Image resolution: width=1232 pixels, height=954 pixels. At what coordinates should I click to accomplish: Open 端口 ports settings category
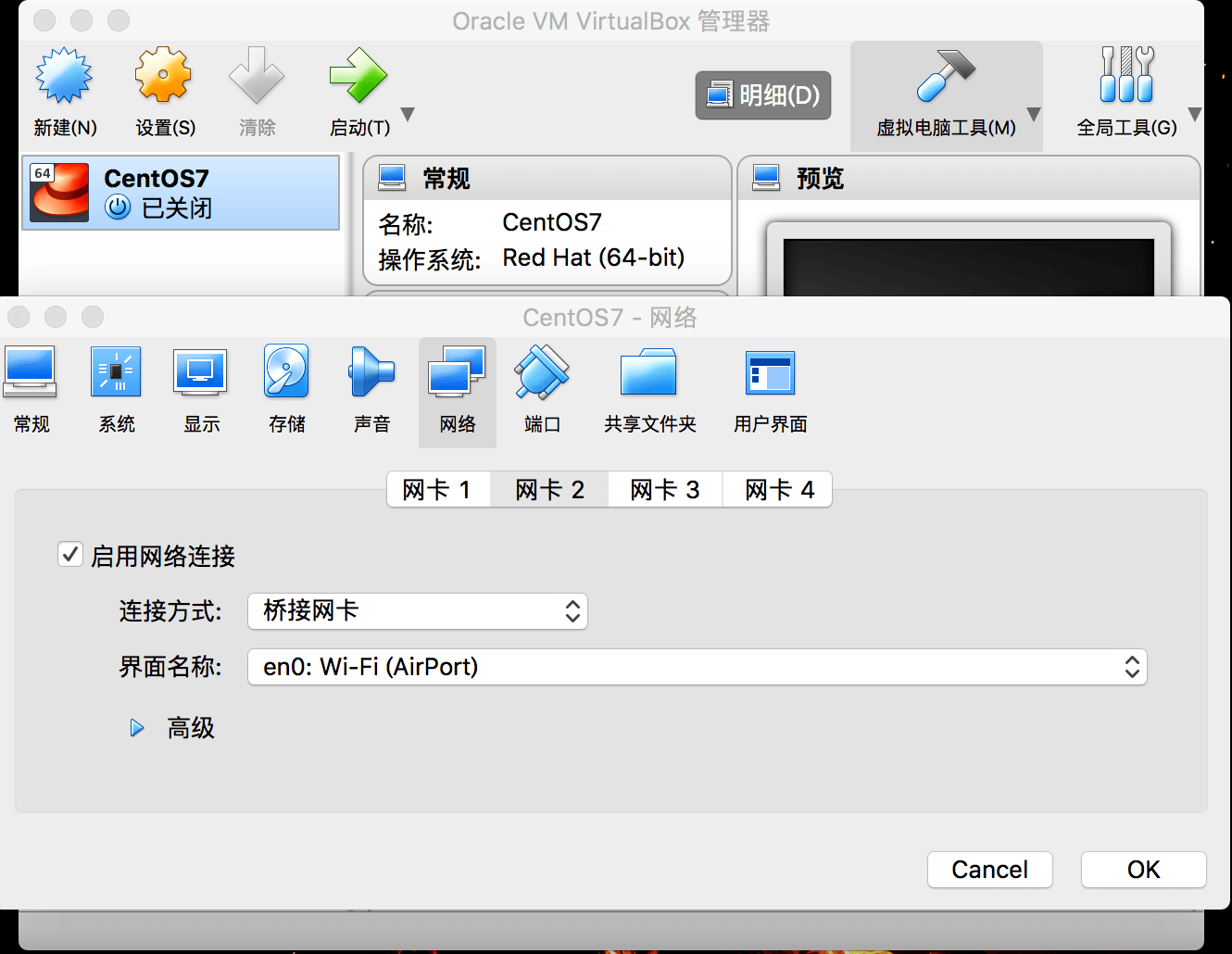coord(542,391)
